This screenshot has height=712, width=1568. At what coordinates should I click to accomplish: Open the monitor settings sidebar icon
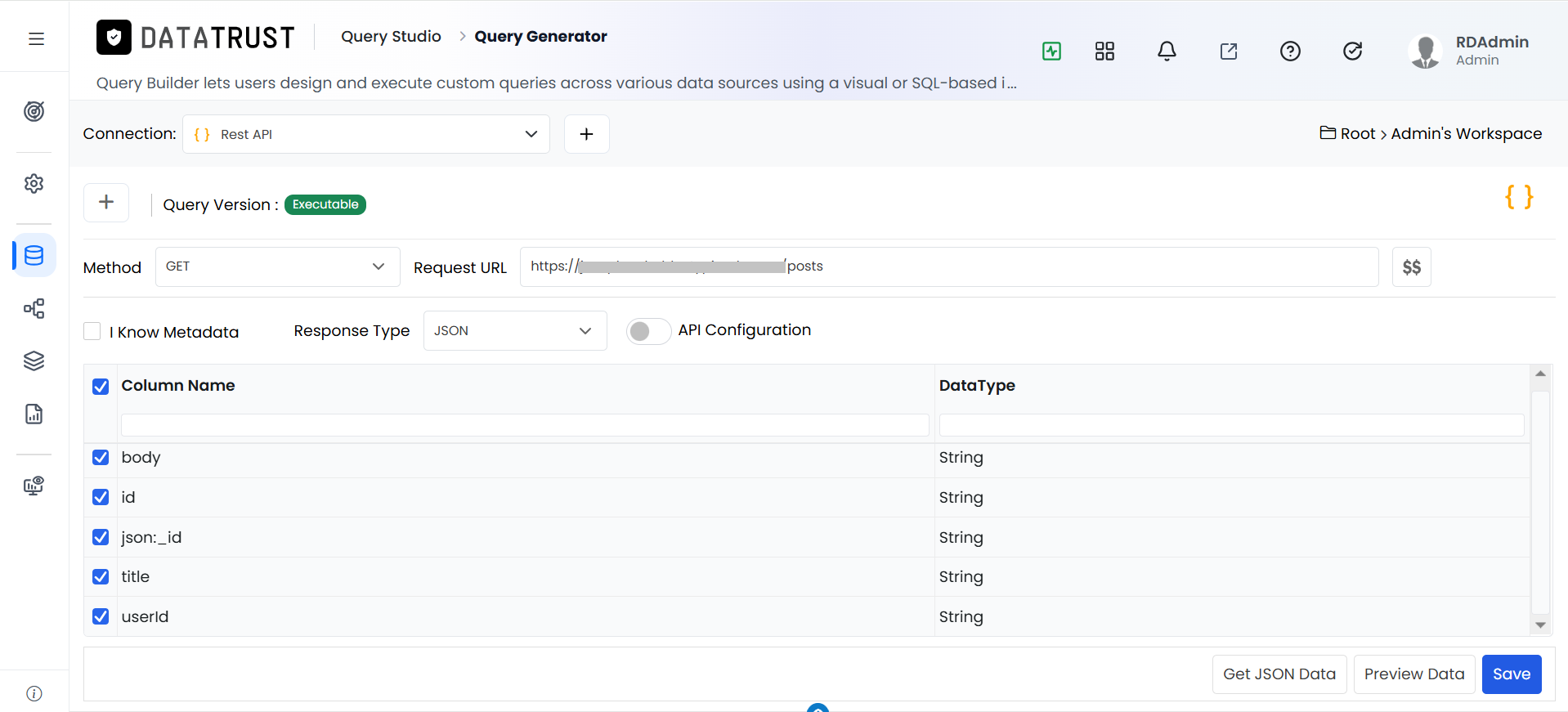click(34, 486)
